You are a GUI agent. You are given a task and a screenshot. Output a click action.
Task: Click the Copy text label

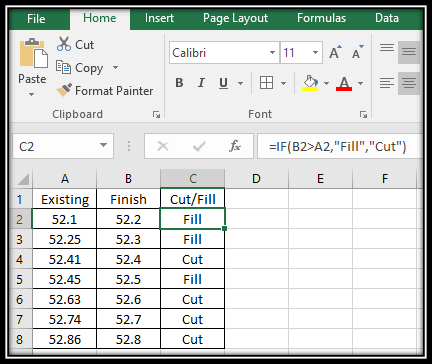point(89,68)
